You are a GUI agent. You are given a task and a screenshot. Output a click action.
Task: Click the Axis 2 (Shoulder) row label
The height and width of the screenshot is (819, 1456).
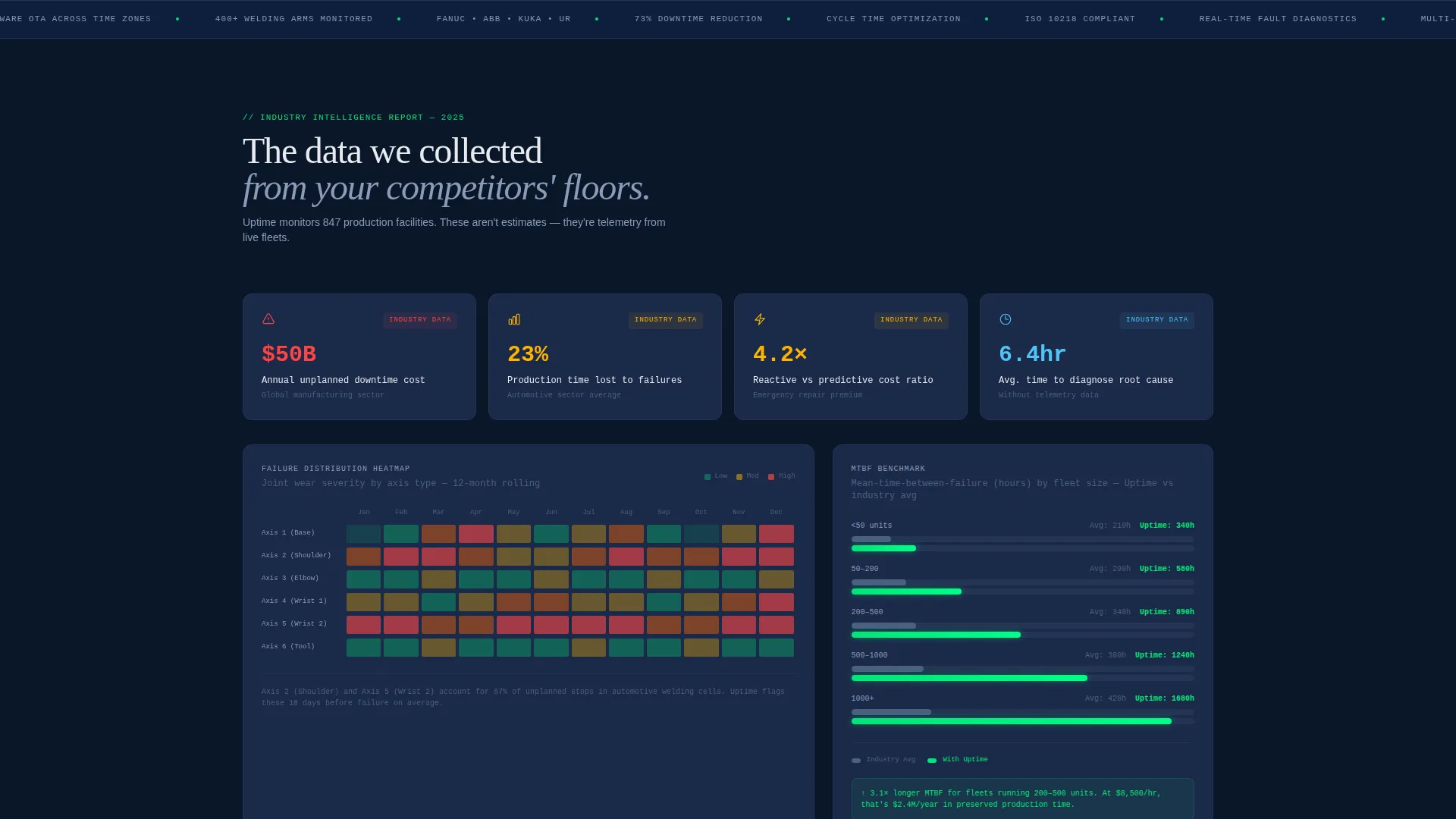pos(297,556)
